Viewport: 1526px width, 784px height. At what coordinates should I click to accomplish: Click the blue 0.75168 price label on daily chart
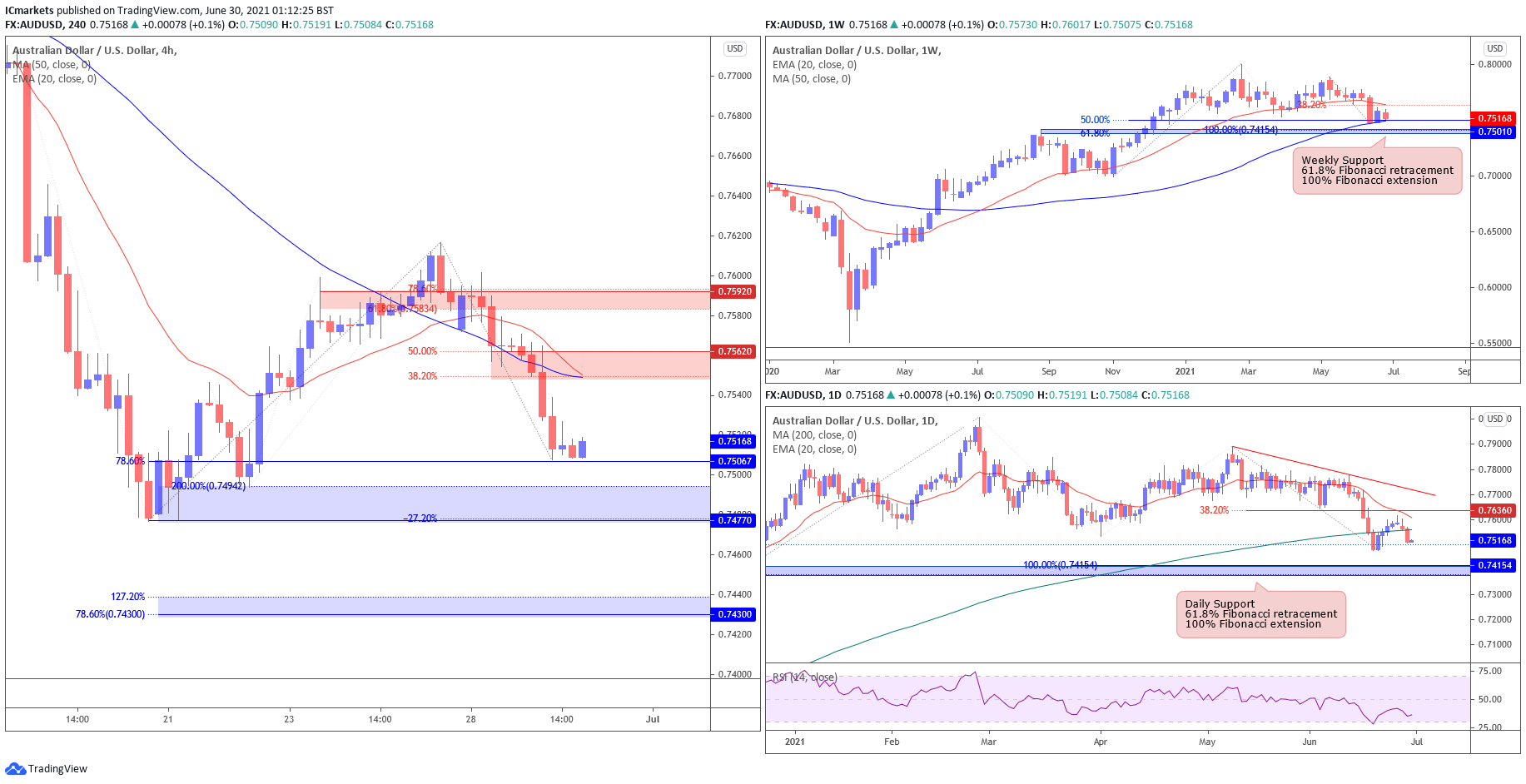pos(1494,541)
